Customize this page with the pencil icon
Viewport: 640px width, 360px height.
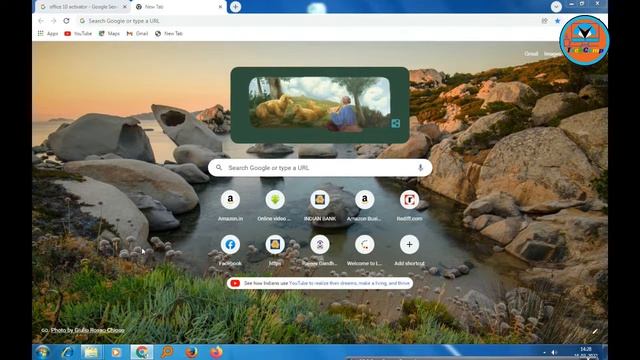tap(595, 331)
